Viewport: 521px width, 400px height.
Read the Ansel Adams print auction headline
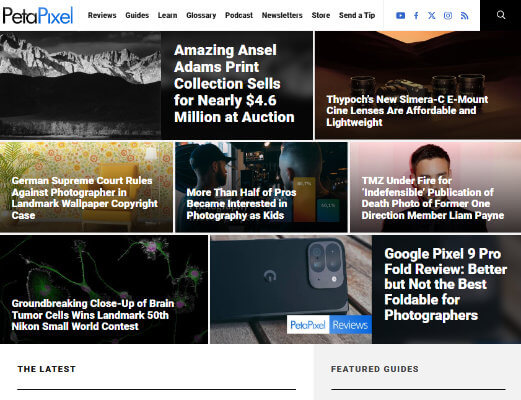pos(234,84)
